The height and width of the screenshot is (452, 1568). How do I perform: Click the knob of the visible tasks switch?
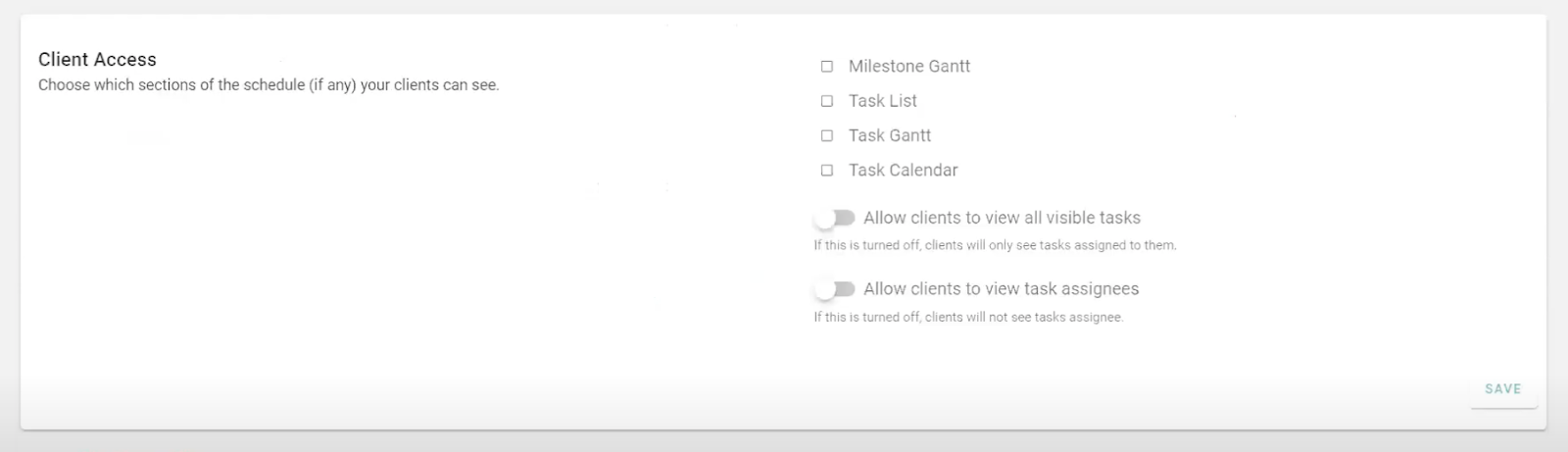coord(826,218)
